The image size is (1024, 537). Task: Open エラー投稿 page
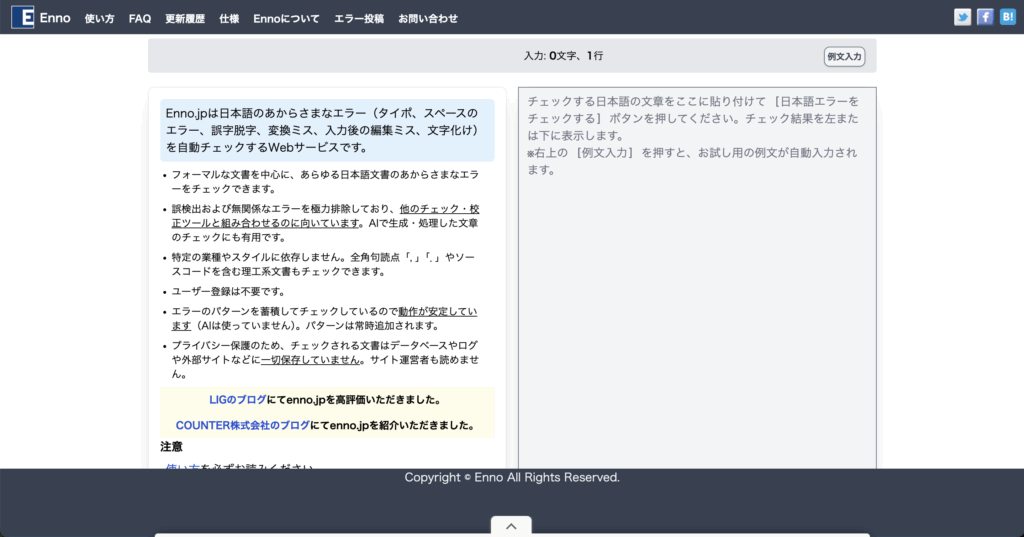click(x=359, y=19)
